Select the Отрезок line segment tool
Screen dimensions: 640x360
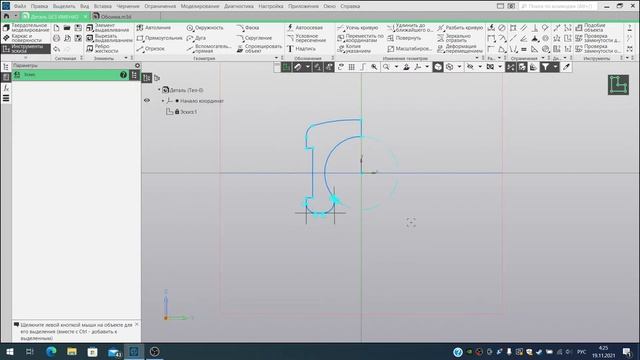[151, 49]
